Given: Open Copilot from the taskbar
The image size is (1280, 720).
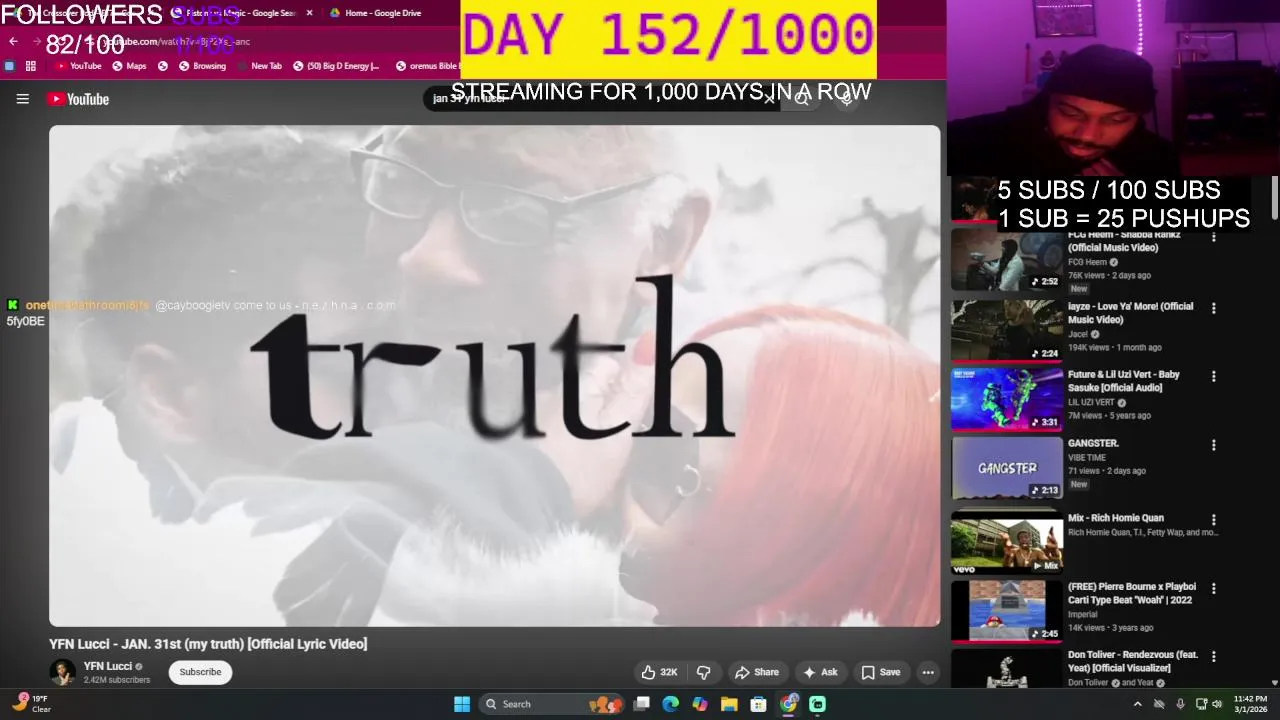Looking at the screenshot, I should pyautogui.click(x=700, y=704).
